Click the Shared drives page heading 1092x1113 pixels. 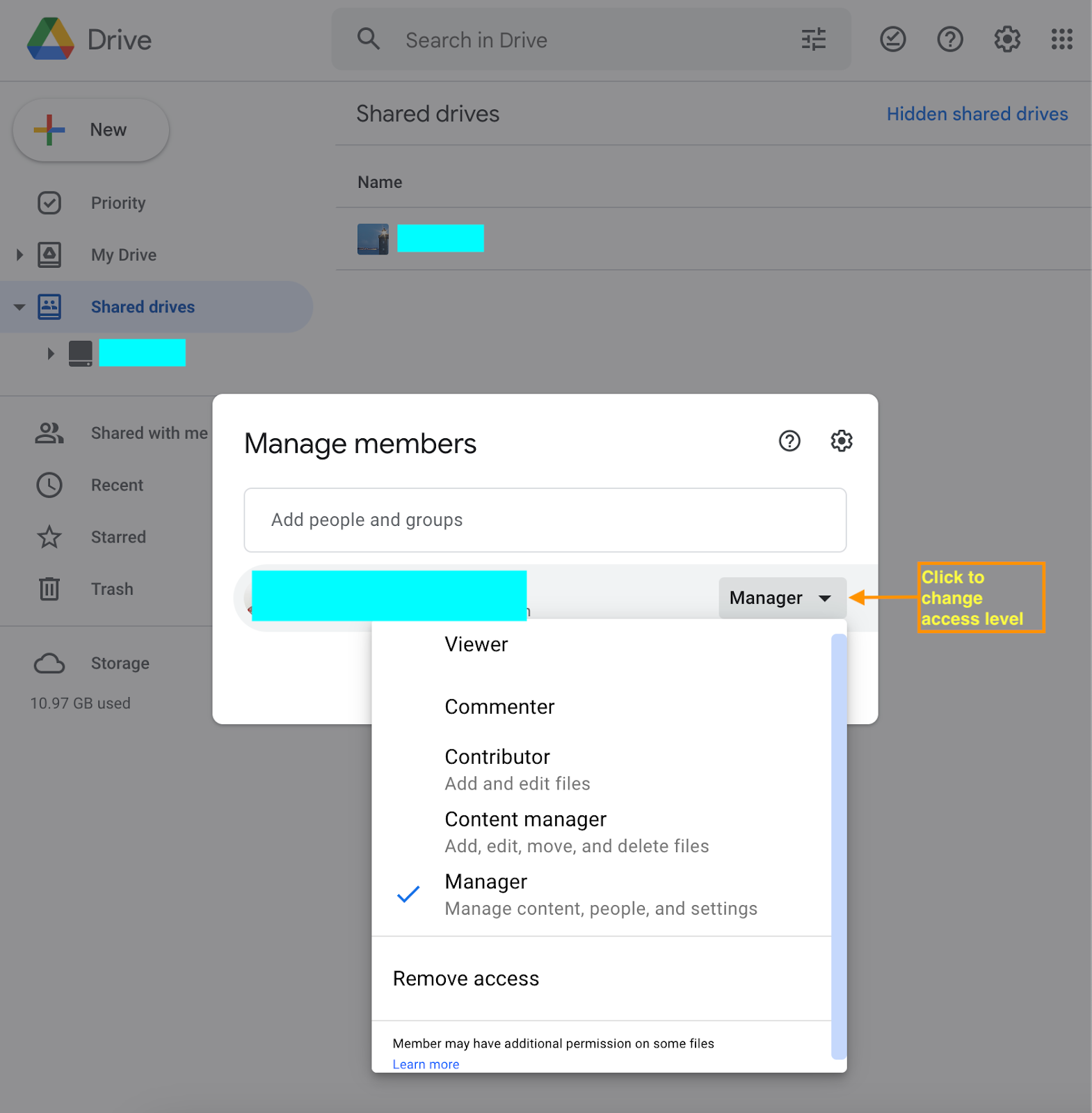[x=428, y=114]
